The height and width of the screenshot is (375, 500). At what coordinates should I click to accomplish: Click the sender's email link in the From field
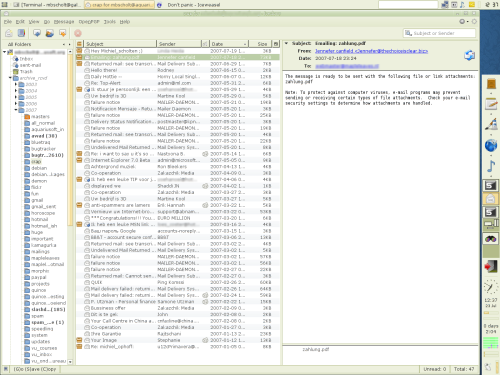pyautogui.click(x=371, y=51)
